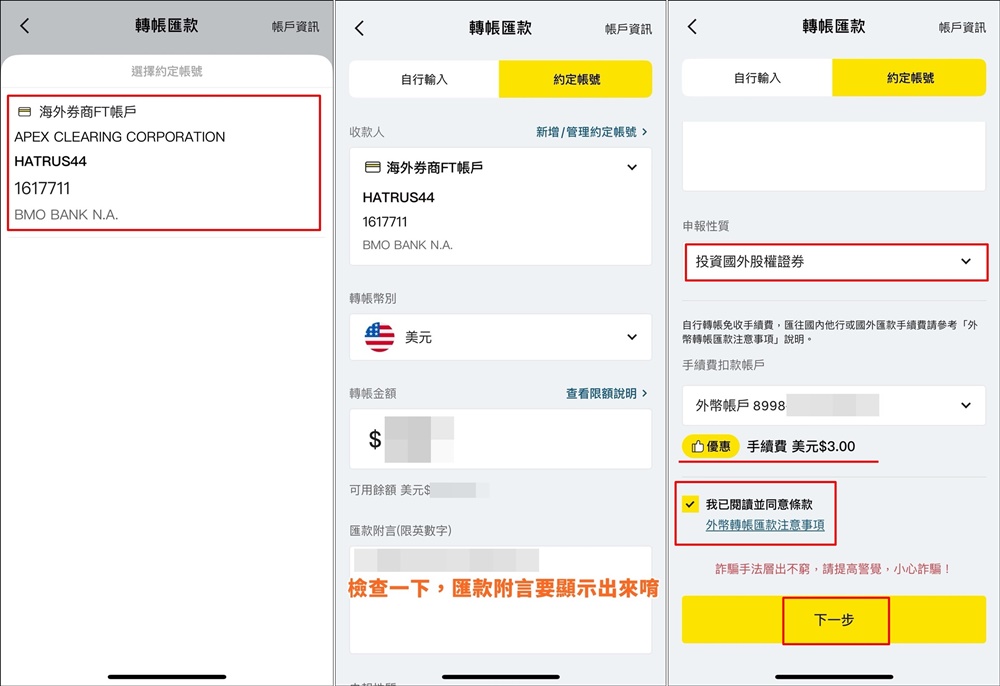Tap back arrow on the middle screen
Viewport: 1000px width, 686px height.
coord(359,28)
